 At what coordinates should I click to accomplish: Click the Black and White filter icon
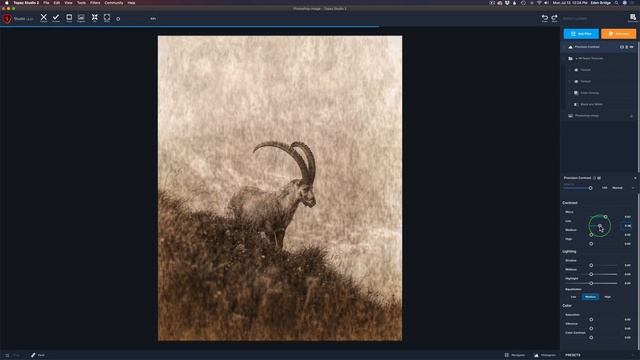pos(576,104)
